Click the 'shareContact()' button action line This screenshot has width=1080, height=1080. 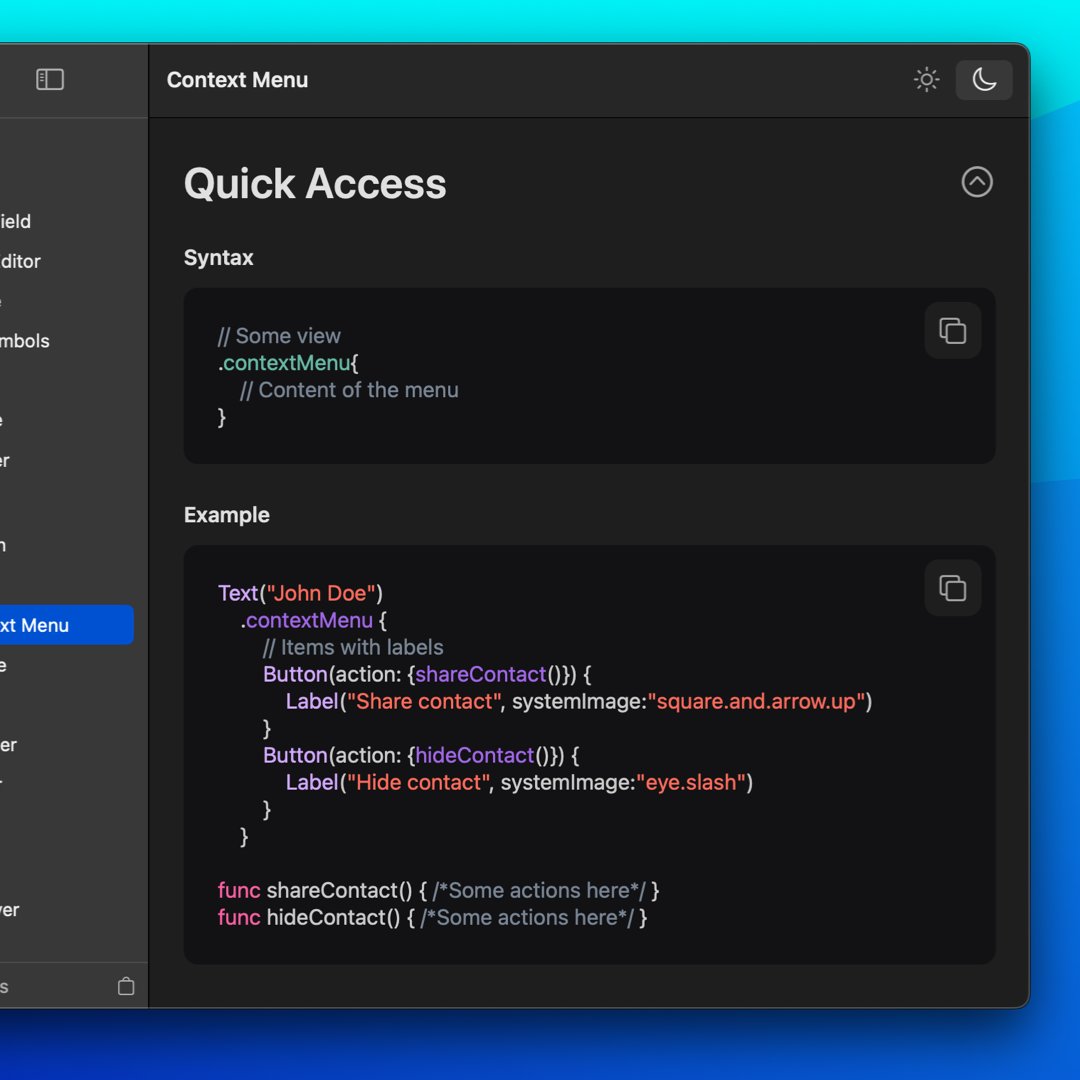click(427, 674)
